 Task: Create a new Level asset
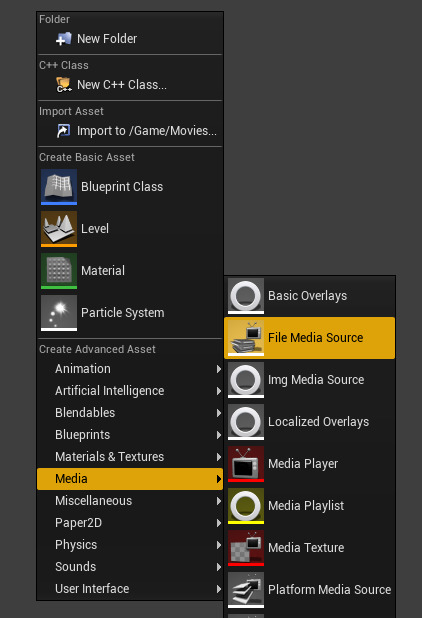tap(130, 229)
